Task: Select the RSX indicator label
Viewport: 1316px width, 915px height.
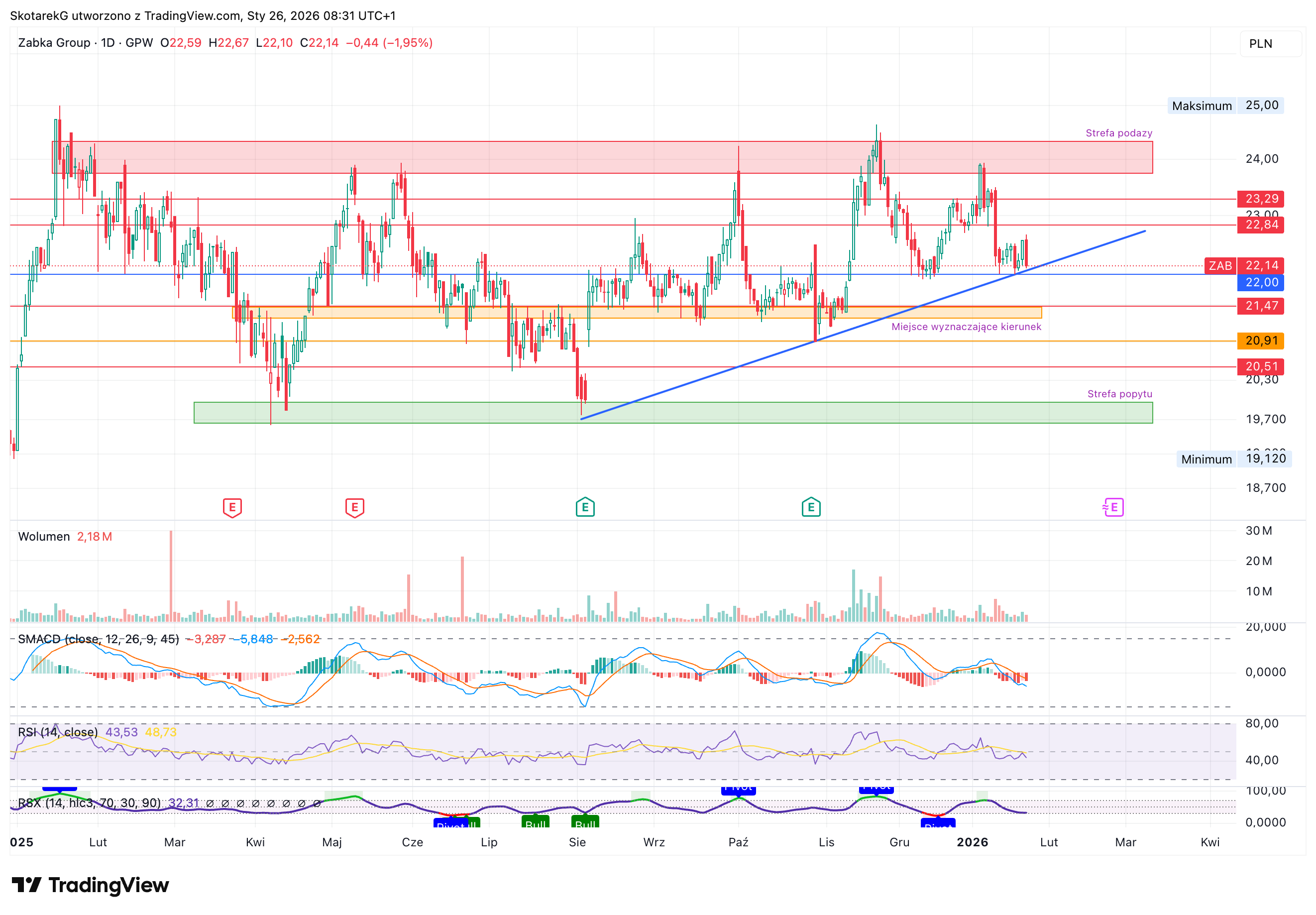Action: (89, 802)
